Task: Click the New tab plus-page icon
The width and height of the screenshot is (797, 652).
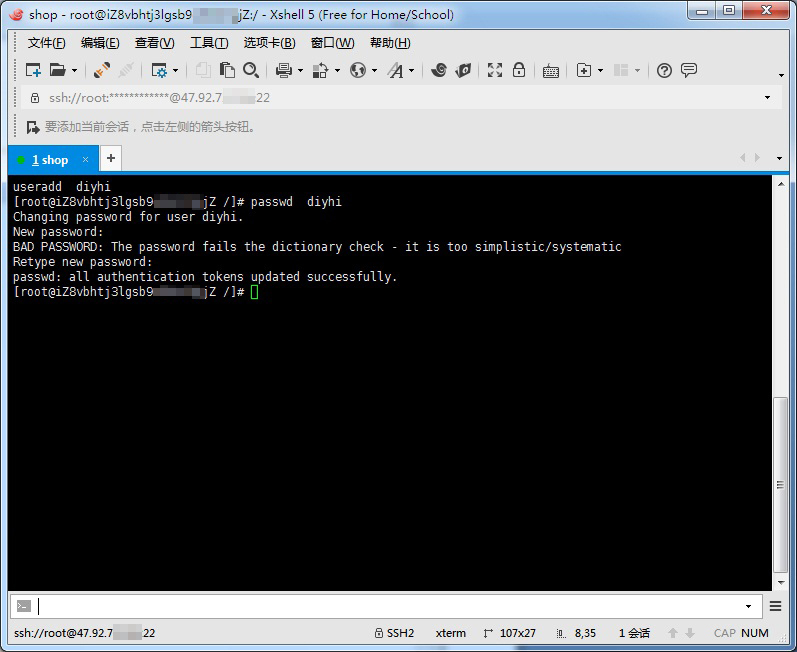Action: tap(584, 70)
